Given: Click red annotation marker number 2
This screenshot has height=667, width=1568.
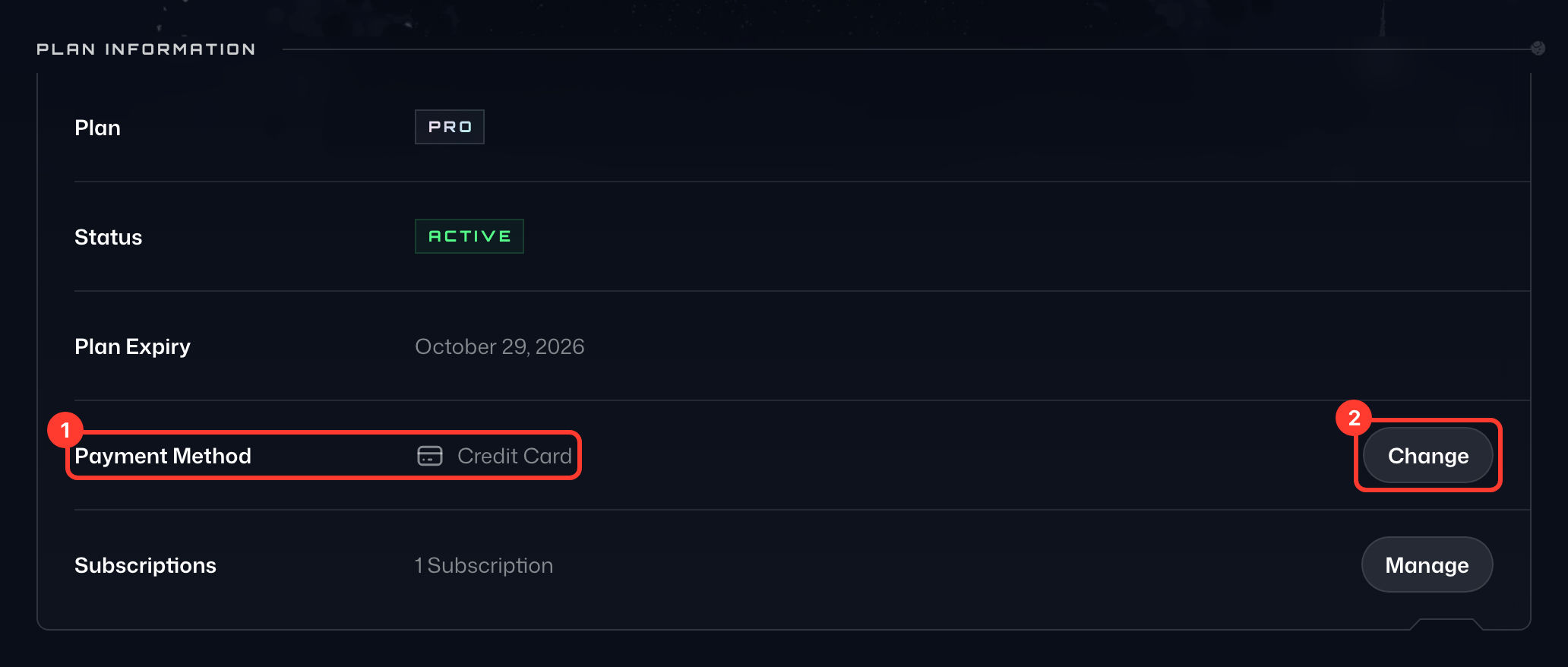Looking at the screenshot, I should point(1354,418).
